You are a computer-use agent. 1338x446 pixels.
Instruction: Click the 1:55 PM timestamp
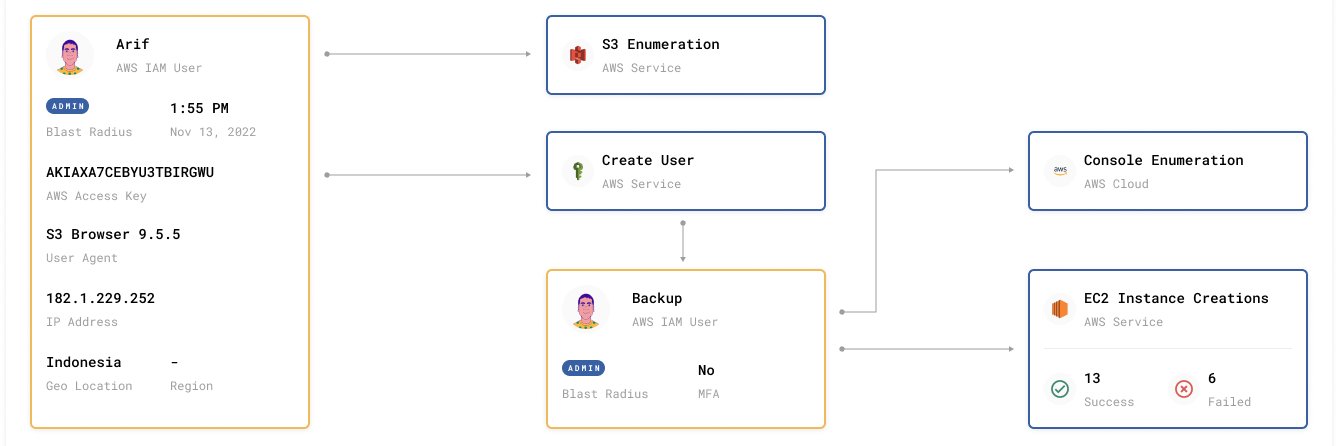[x=200, y=108]
